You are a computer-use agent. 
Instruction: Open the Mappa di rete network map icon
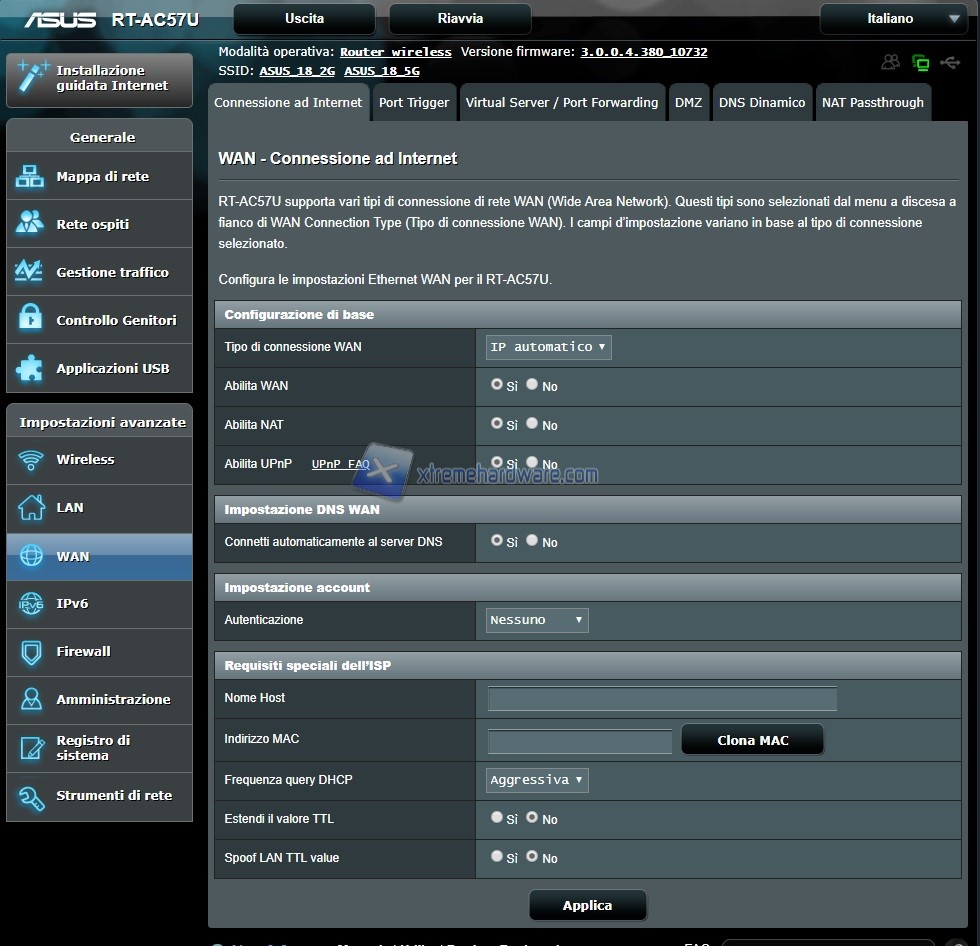click(x=30, y=177)
